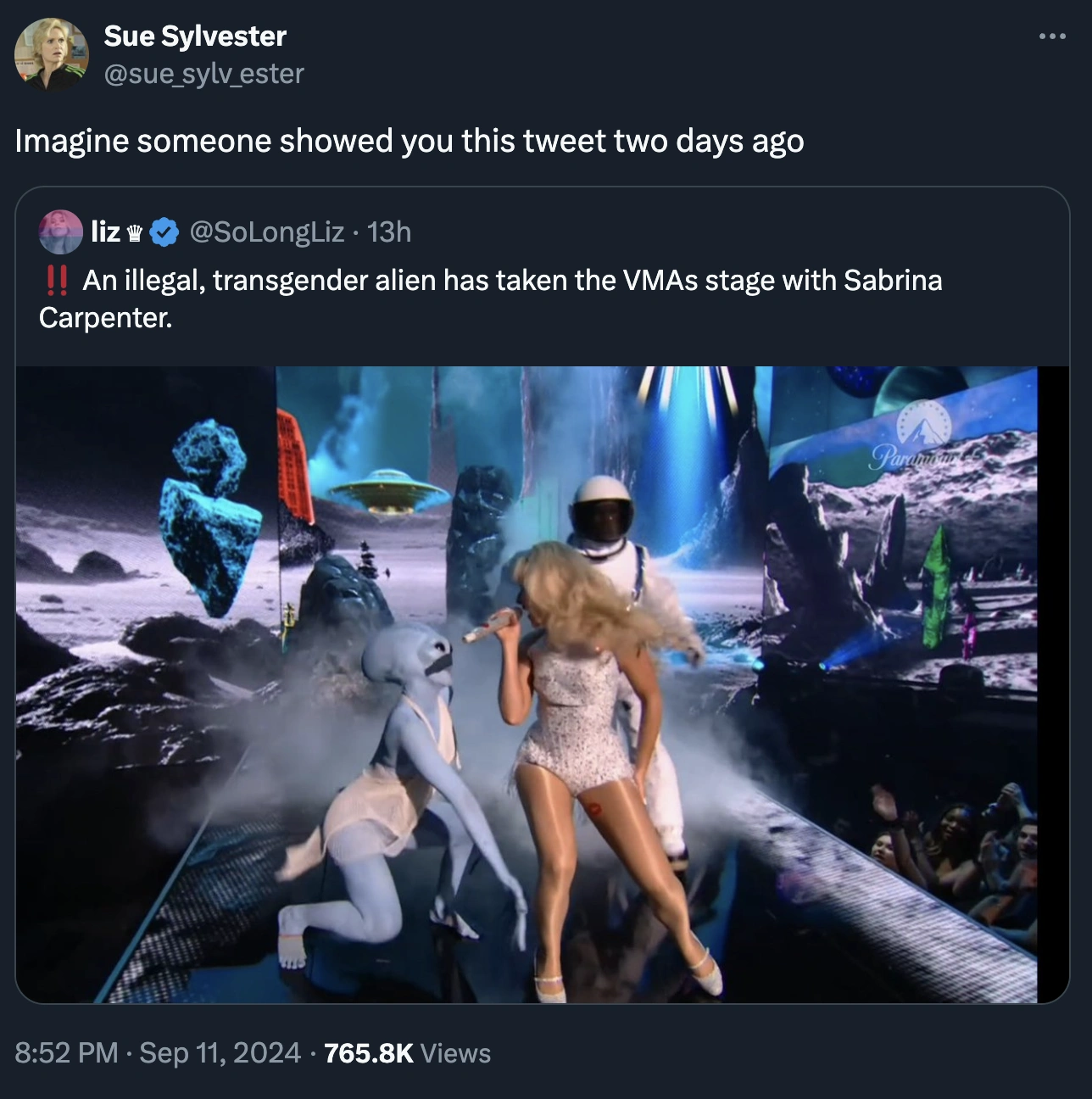Click the 13h quoted tweet timestamp
The width and height of the screenshot is (1092, 1099).
click(x=389, y=232)
